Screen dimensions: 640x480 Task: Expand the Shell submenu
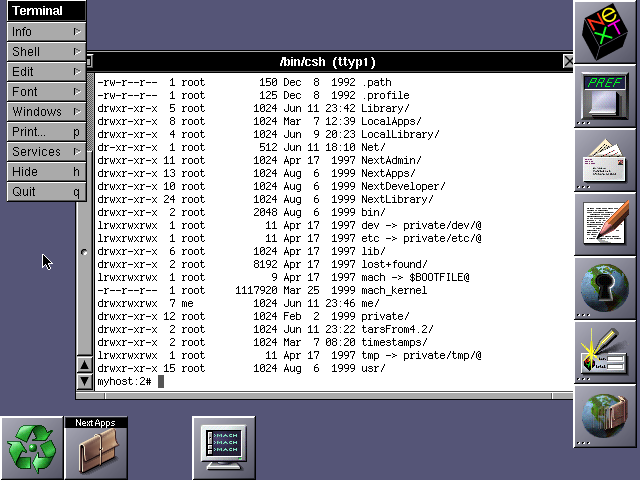(x=46, y=51)
